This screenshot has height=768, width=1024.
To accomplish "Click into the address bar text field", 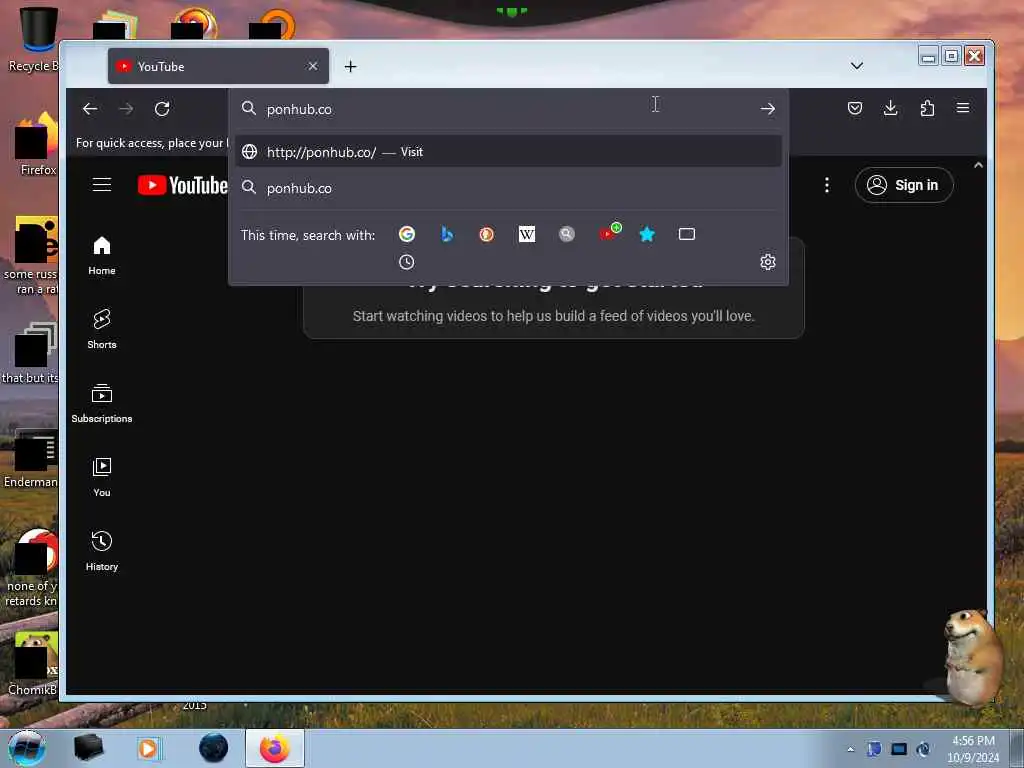I will point(509,108).
